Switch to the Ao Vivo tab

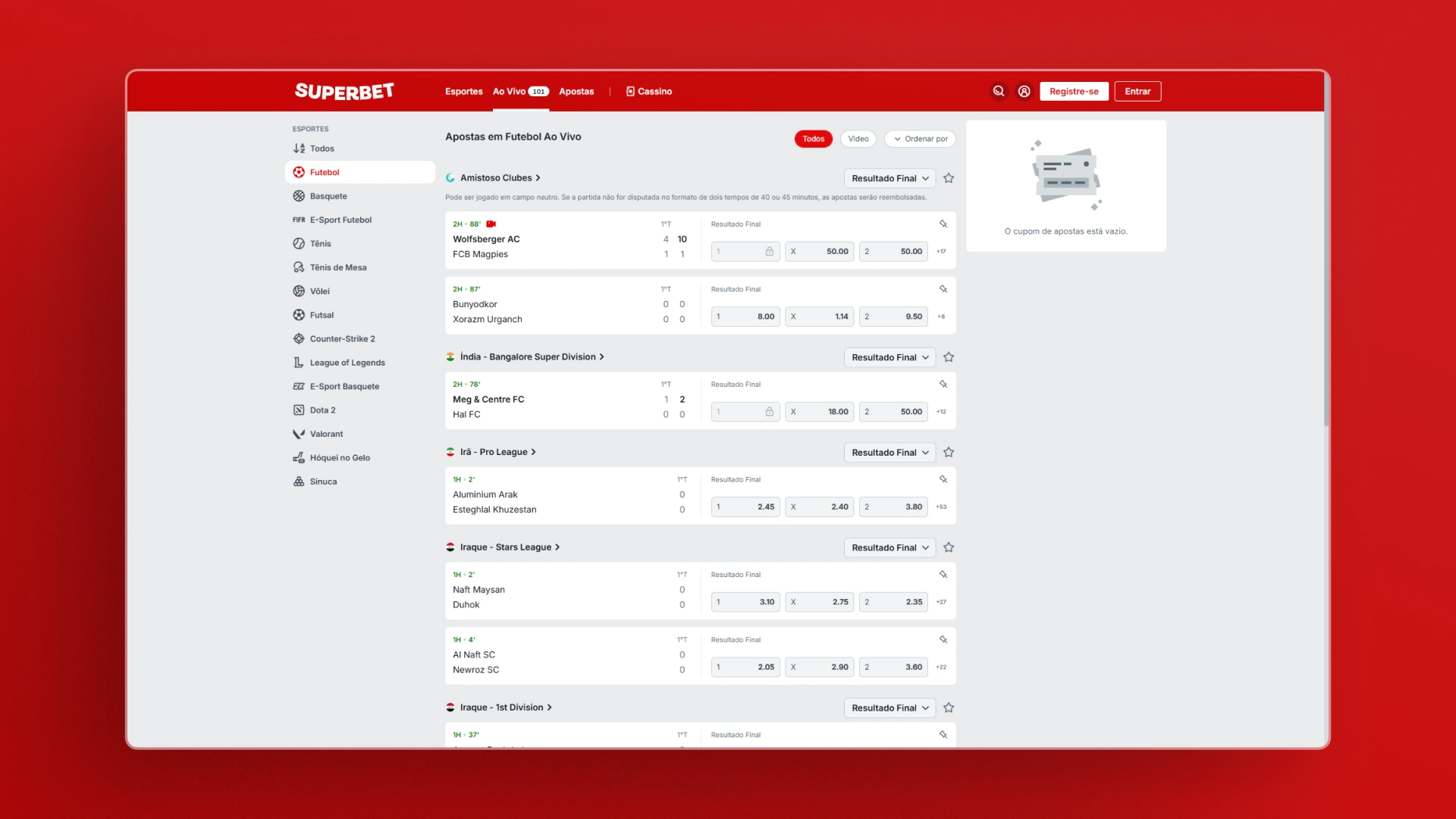pyautogui.click(x=521, y=92)
